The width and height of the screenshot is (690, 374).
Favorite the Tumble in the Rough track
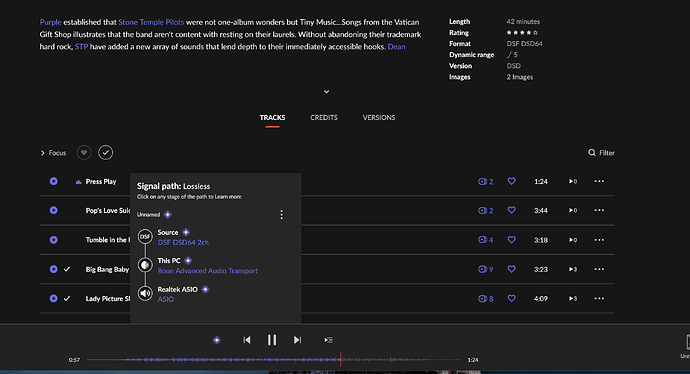tap(511, 240)
